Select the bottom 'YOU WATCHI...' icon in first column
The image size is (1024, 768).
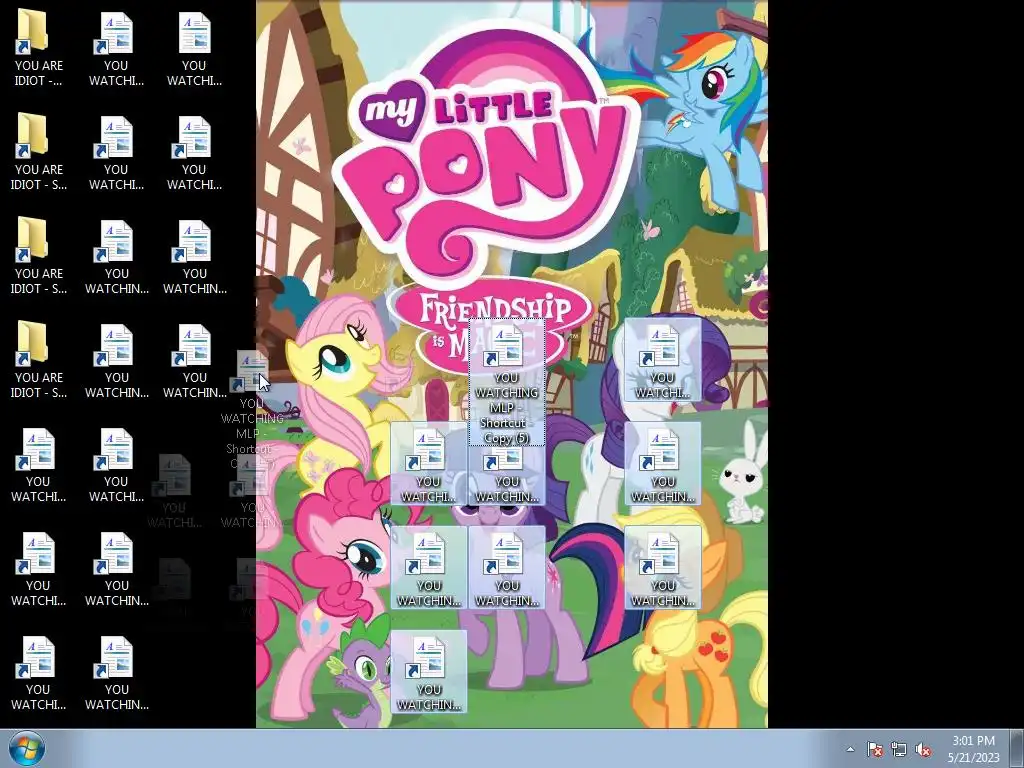[x=39, y=671]
